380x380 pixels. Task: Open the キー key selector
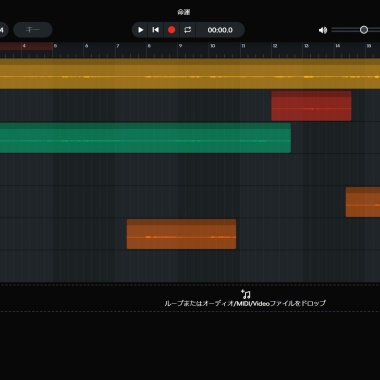33,30
